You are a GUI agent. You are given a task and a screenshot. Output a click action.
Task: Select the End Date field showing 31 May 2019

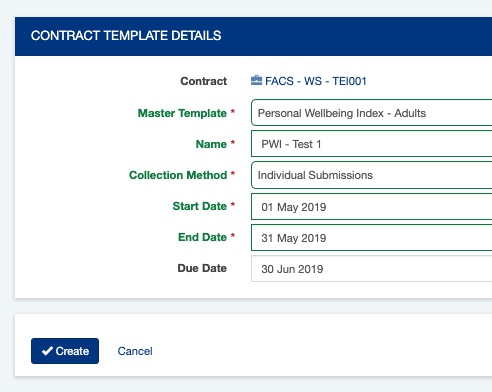click(371, 237)
